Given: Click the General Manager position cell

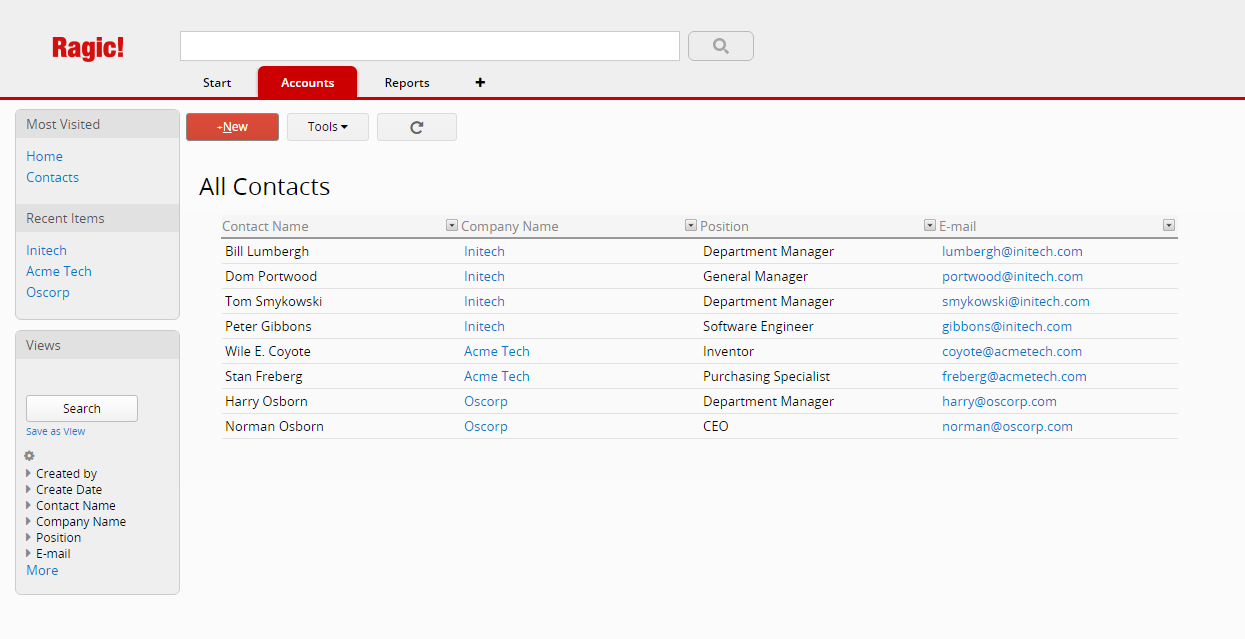Looking at the screenshot, I should (x=755, y=277).
